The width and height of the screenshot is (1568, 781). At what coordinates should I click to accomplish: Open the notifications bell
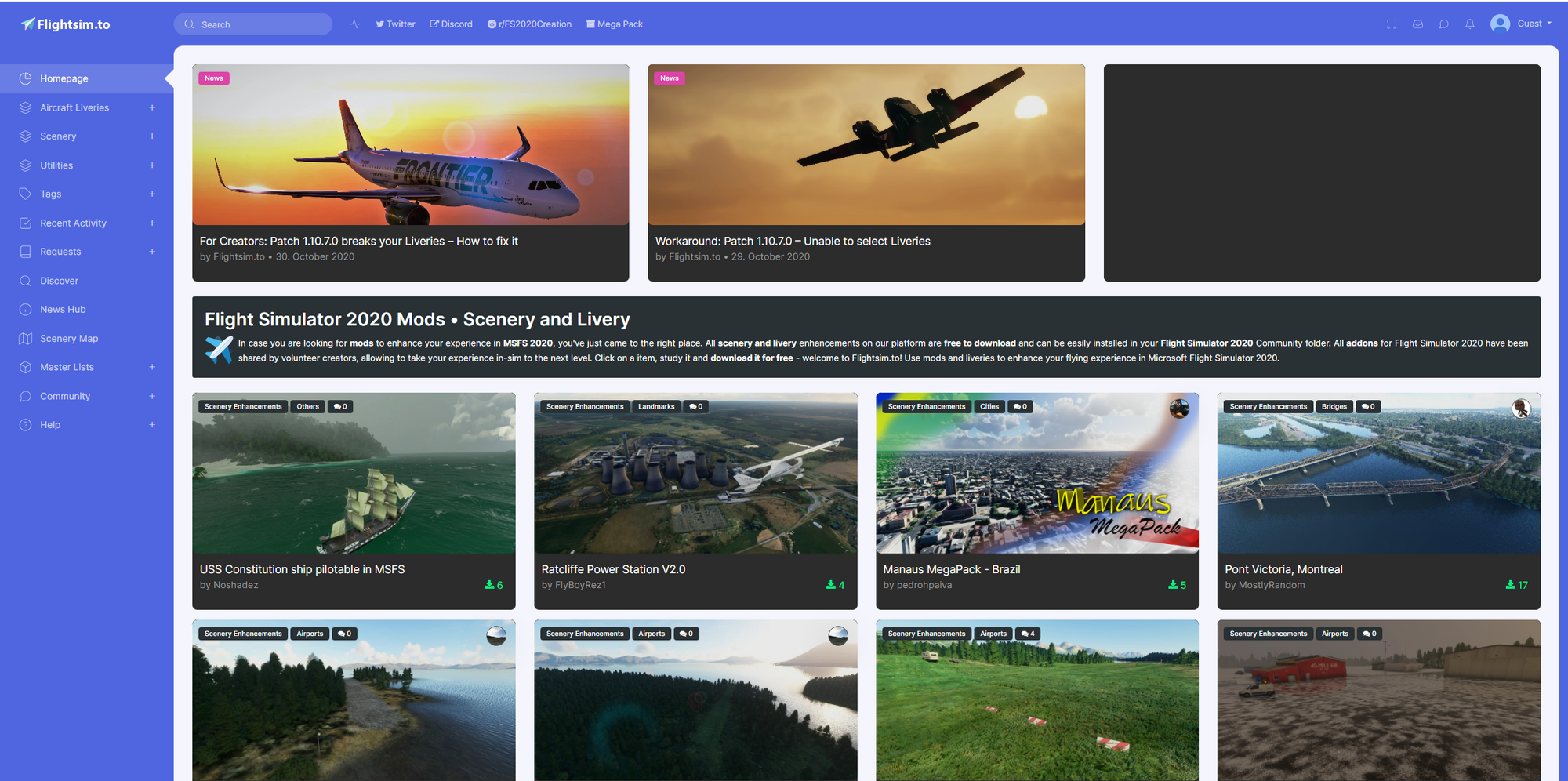pyautogui.click(x=1470, y=24)
